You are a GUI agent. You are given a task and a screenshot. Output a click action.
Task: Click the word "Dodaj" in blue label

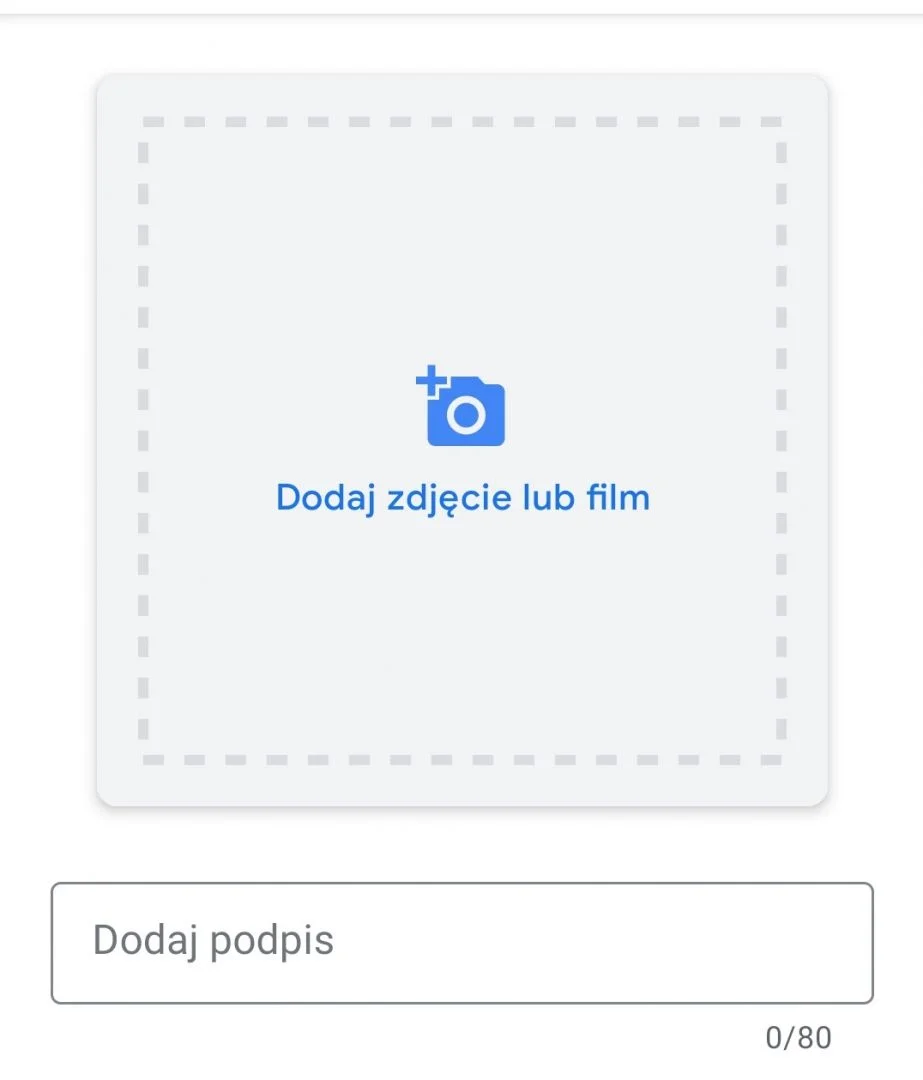tap(318, 497)
